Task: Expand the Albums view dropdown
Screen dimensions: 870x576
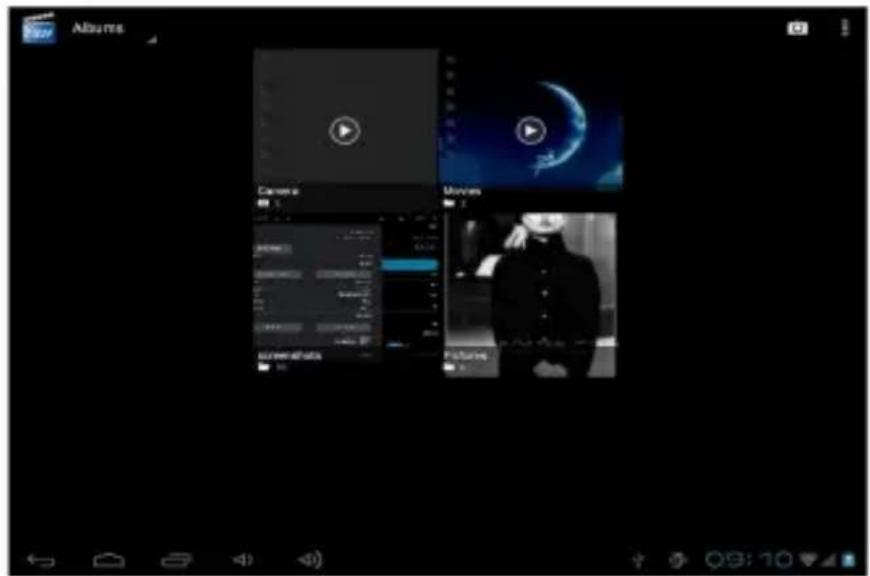Action: (114, 29)
